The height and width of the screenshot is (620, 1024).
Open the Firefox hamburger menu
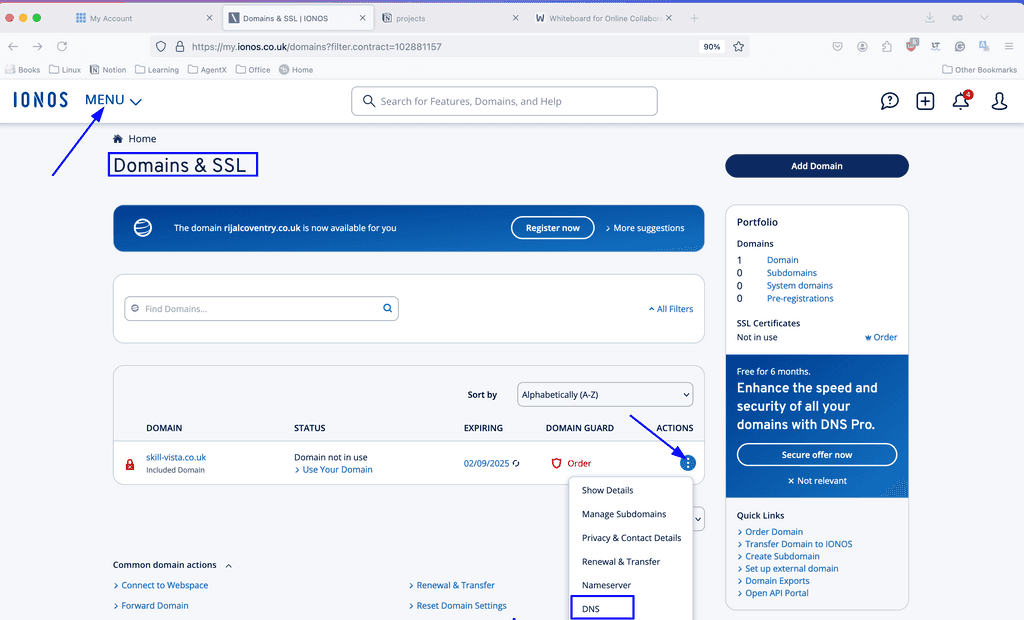tap(1009, 46)
